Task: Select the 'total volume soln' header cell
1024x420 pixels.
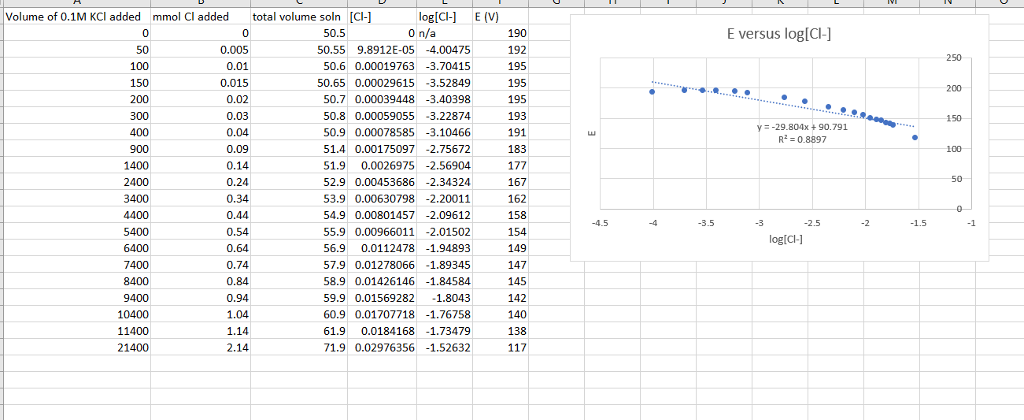Action: tap(298, 17)
